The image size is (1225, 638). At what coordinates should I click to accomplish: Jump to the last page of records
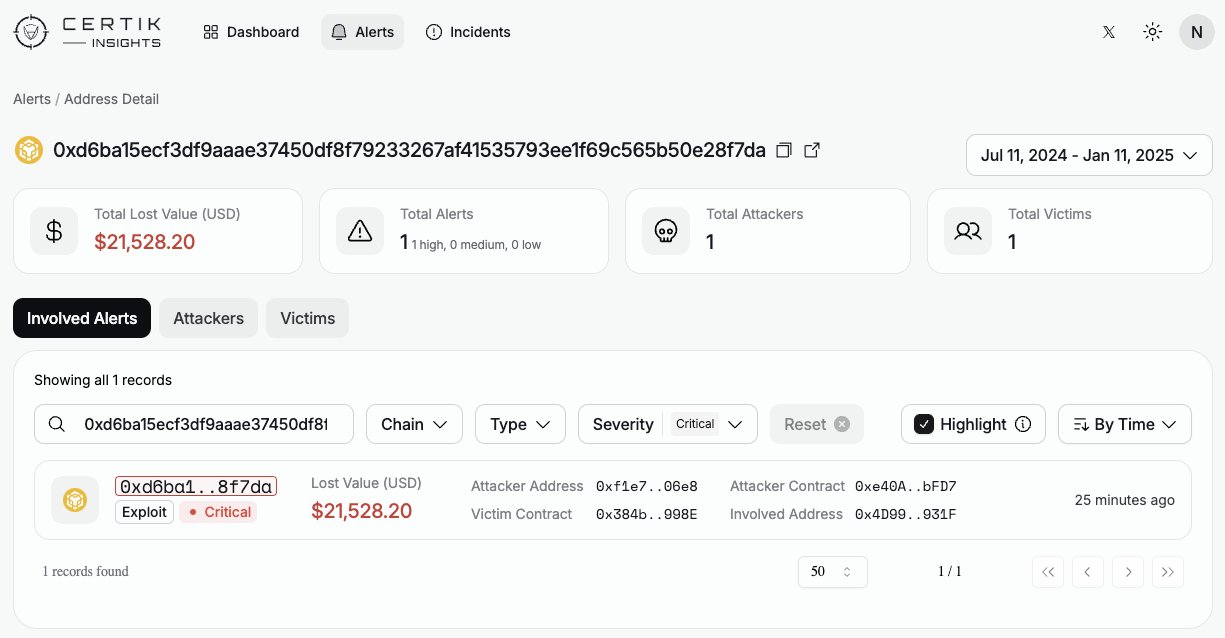coord(1168,572)
